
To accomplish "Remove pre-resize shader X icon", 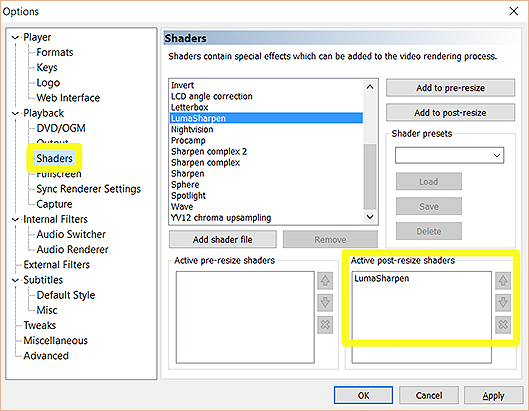I will (x=325, y=325).
